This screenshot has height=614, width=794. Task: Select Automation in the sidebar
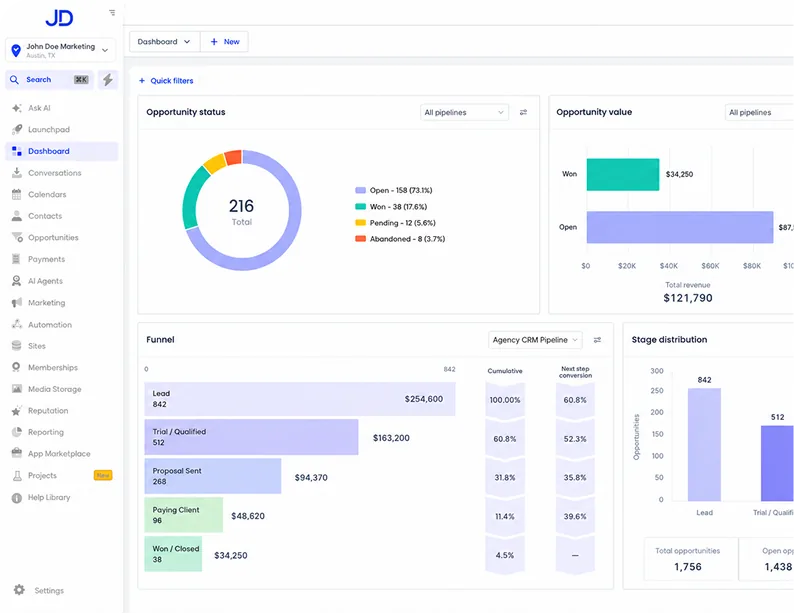[x=61, y=324]
